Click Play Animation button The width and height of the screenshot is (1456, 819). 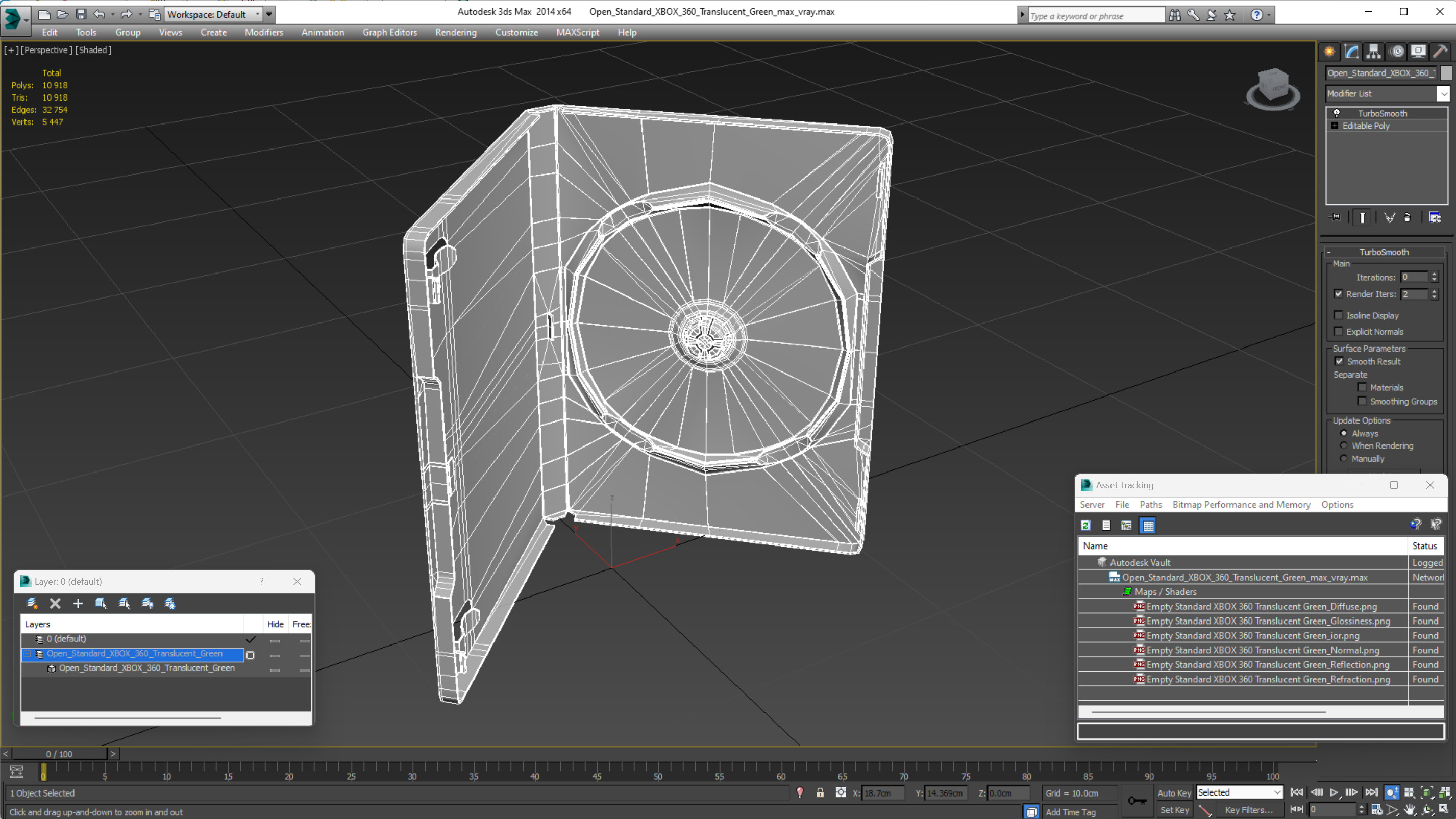point(1334,792)
